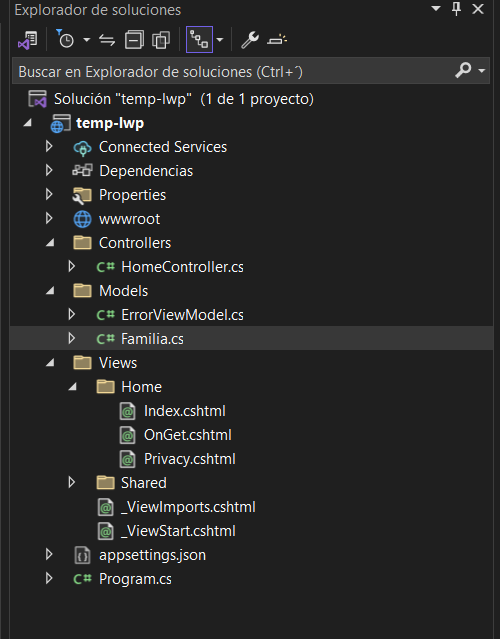Open Privacy.cshtml view
The image size is (500, 639).
pyautogui.click(x=190, y=459)
